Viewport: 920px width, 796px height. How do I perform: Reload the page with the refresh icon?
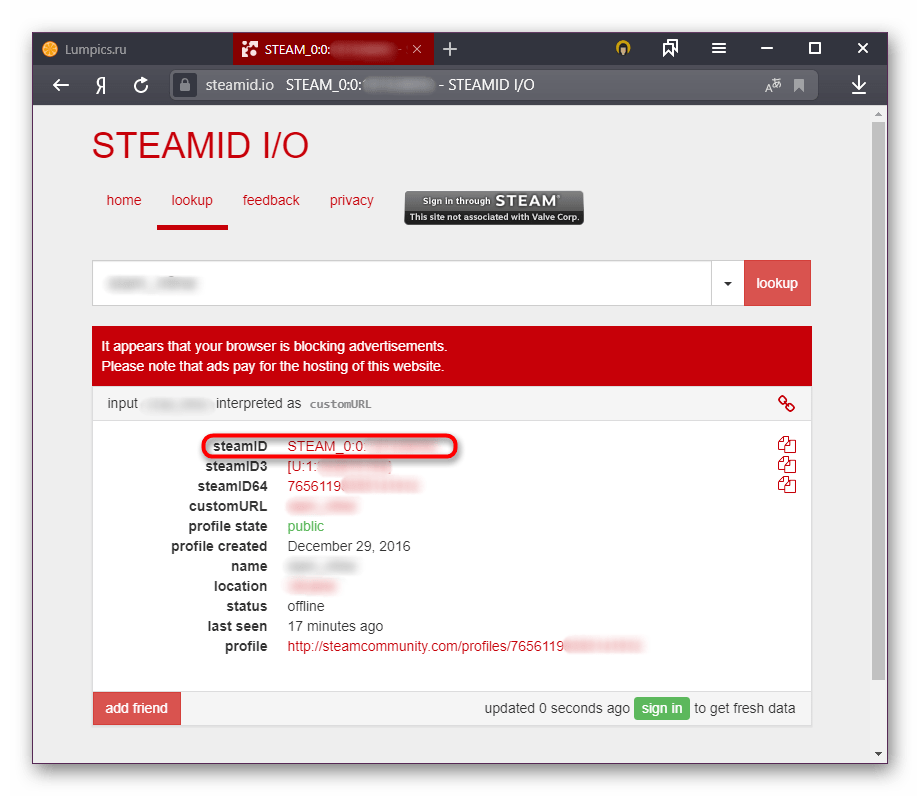point(141,86)
